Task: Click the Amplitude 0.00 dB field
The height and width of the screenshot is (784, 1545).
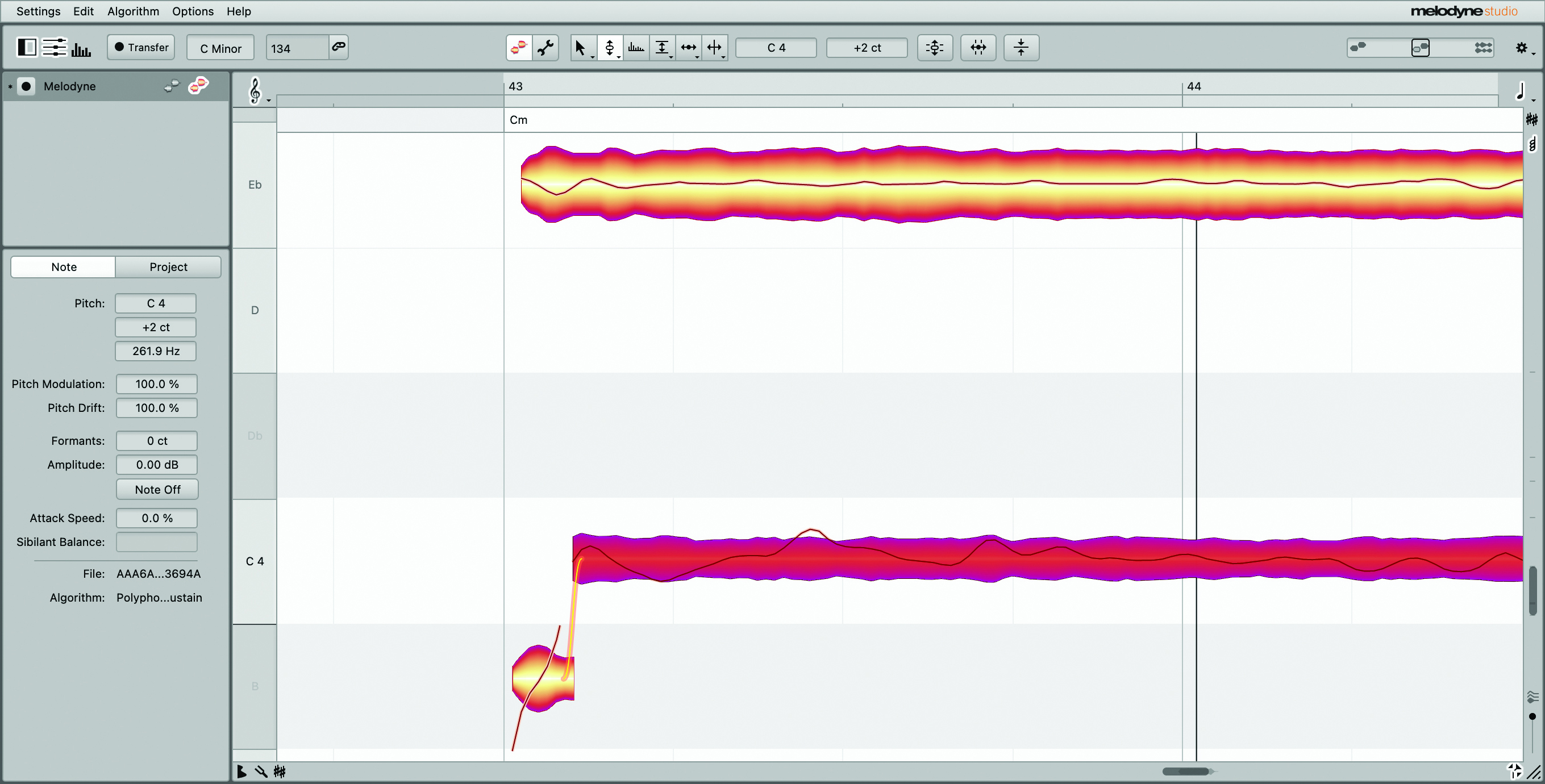Action: pyautogui.click(x=156, y=465)
